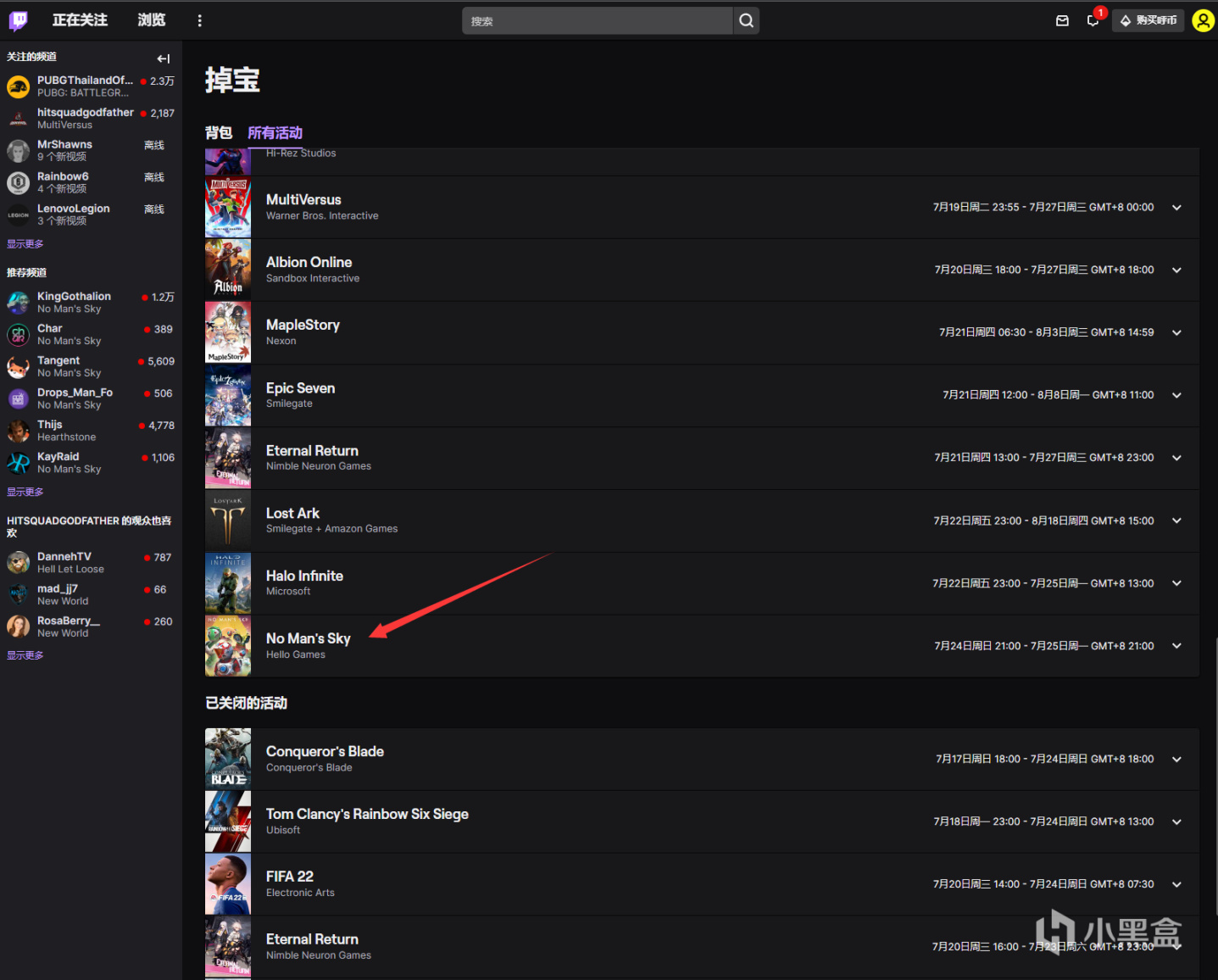Select the Conqueror's Blade campaign title

point(325,751)
